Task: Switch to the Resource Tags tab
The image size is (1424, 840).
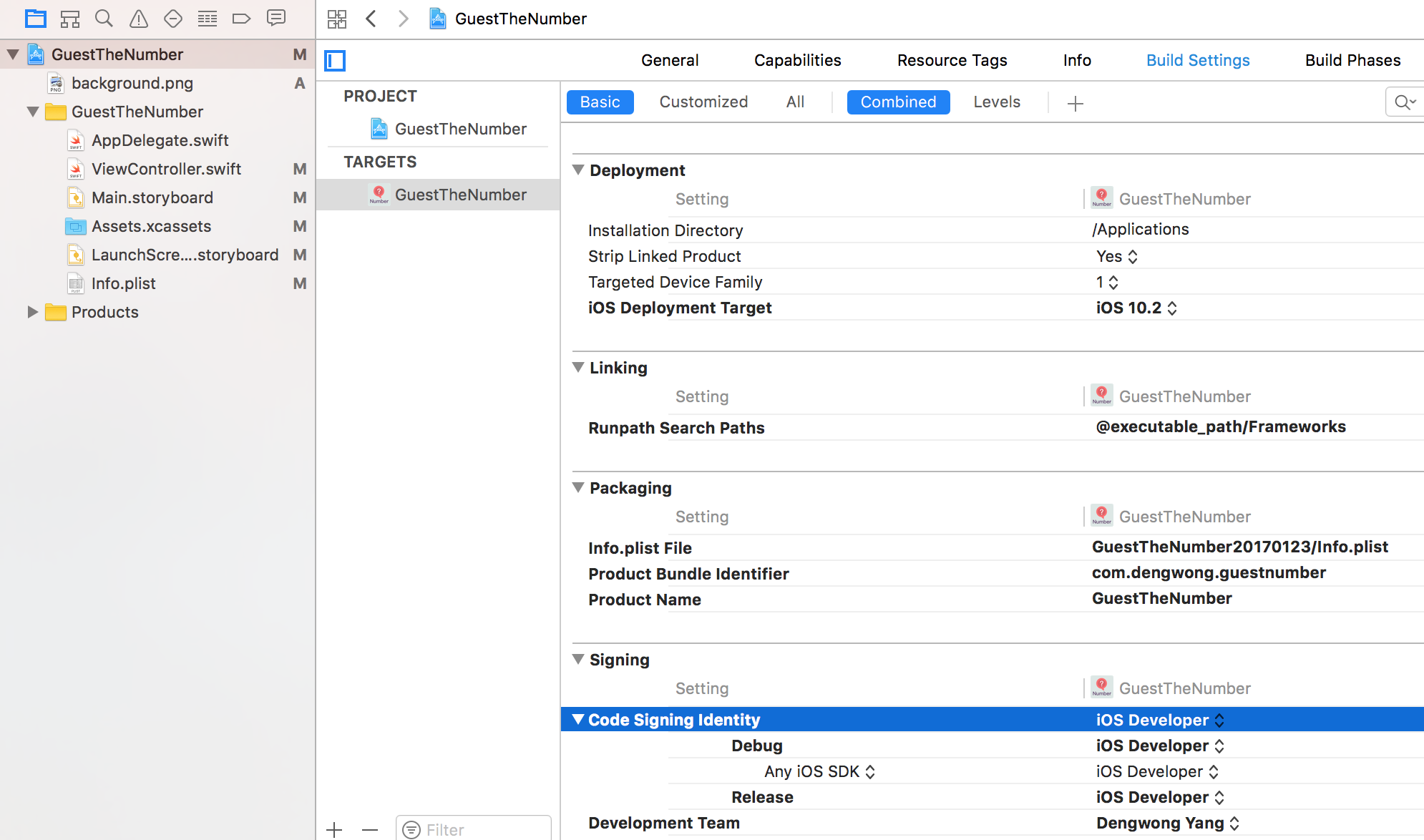Action: tap(952, 60)
